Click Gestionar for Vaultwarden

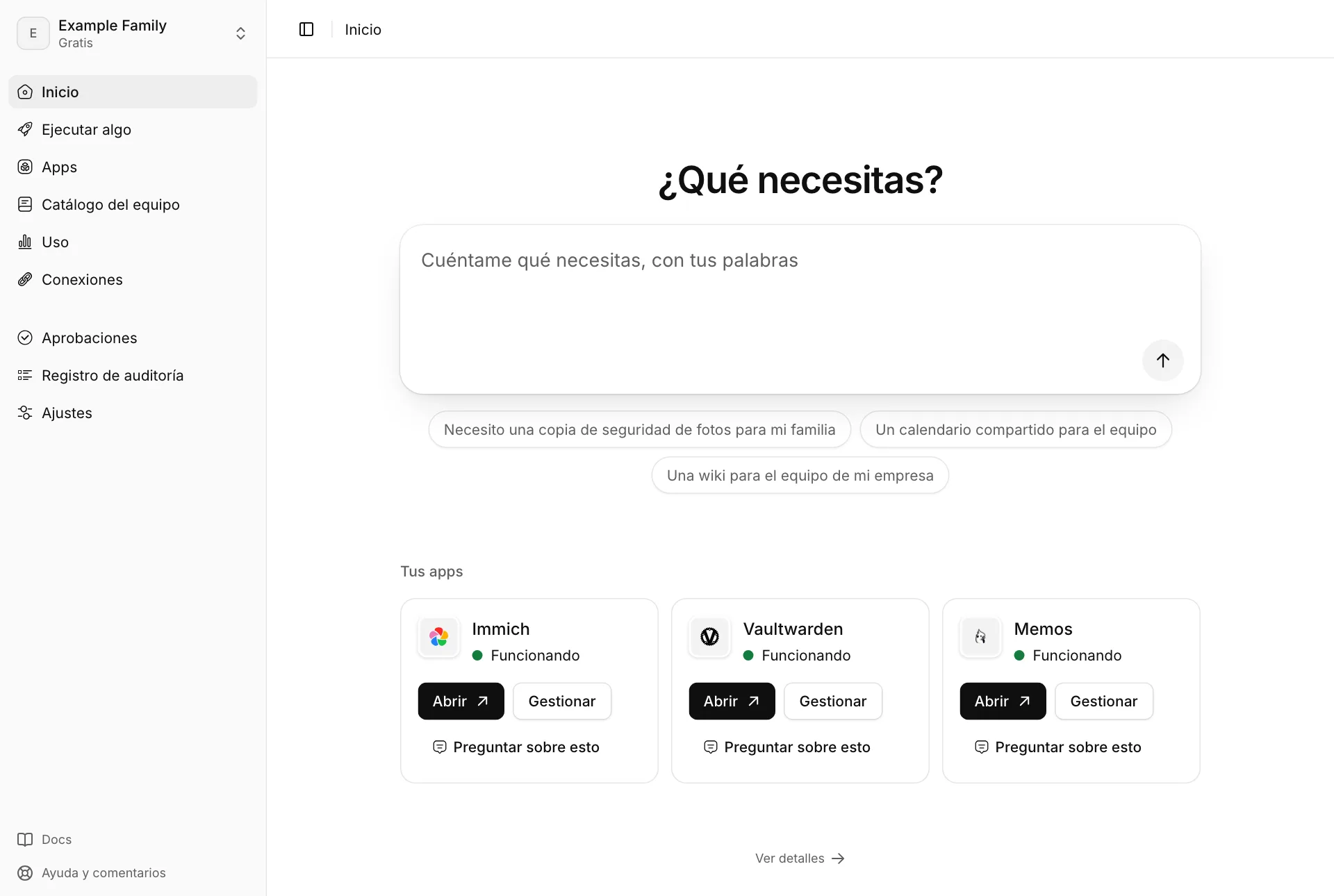click(833, 701)
